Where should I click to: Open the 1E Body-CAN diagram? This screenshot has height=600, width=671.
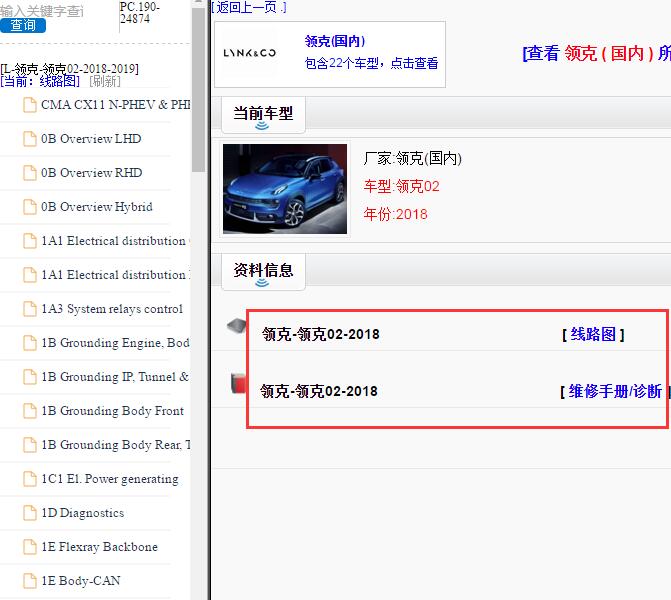[81, 581]
